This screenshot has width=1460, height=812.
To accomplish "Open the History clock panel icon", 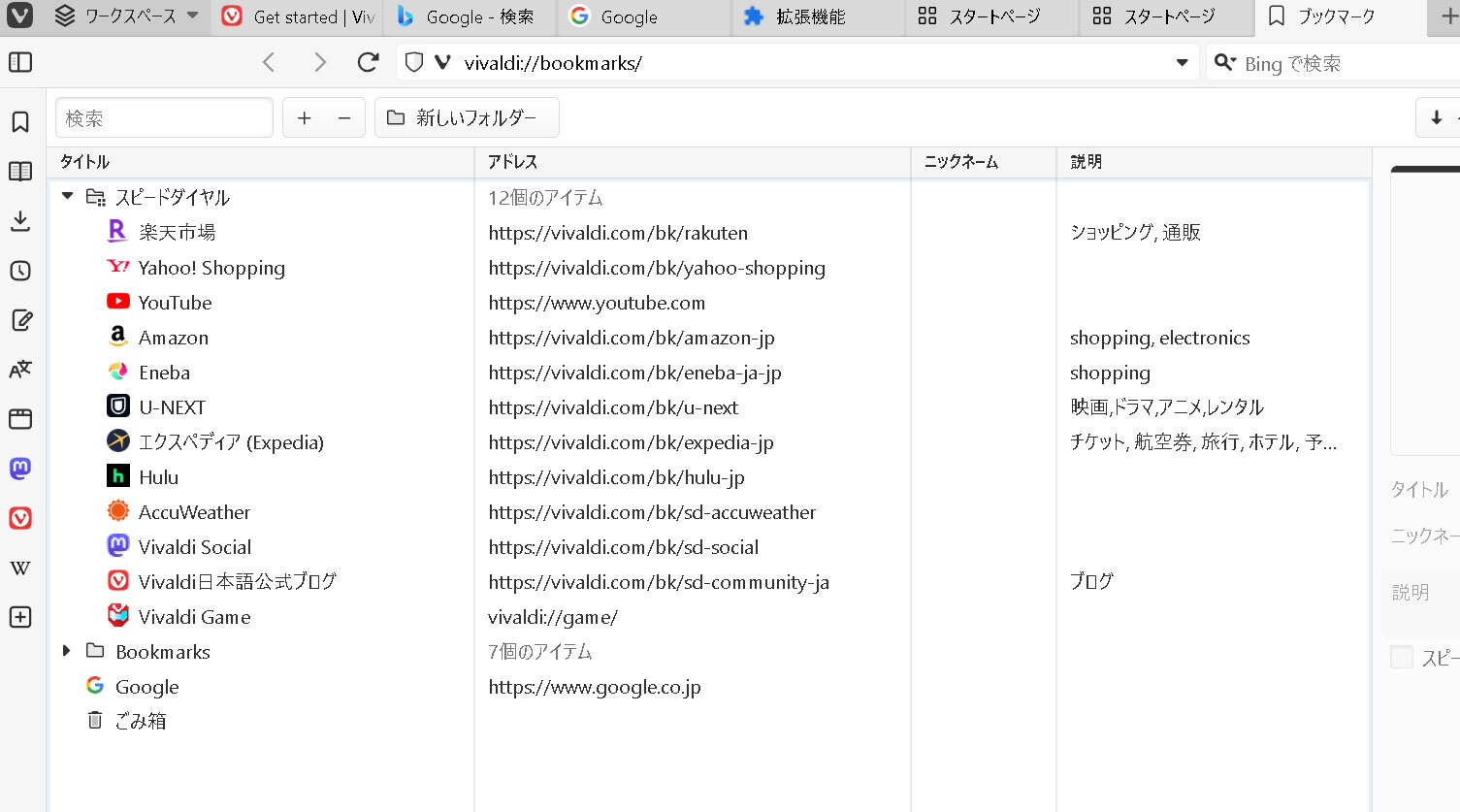I will (20, 271).
